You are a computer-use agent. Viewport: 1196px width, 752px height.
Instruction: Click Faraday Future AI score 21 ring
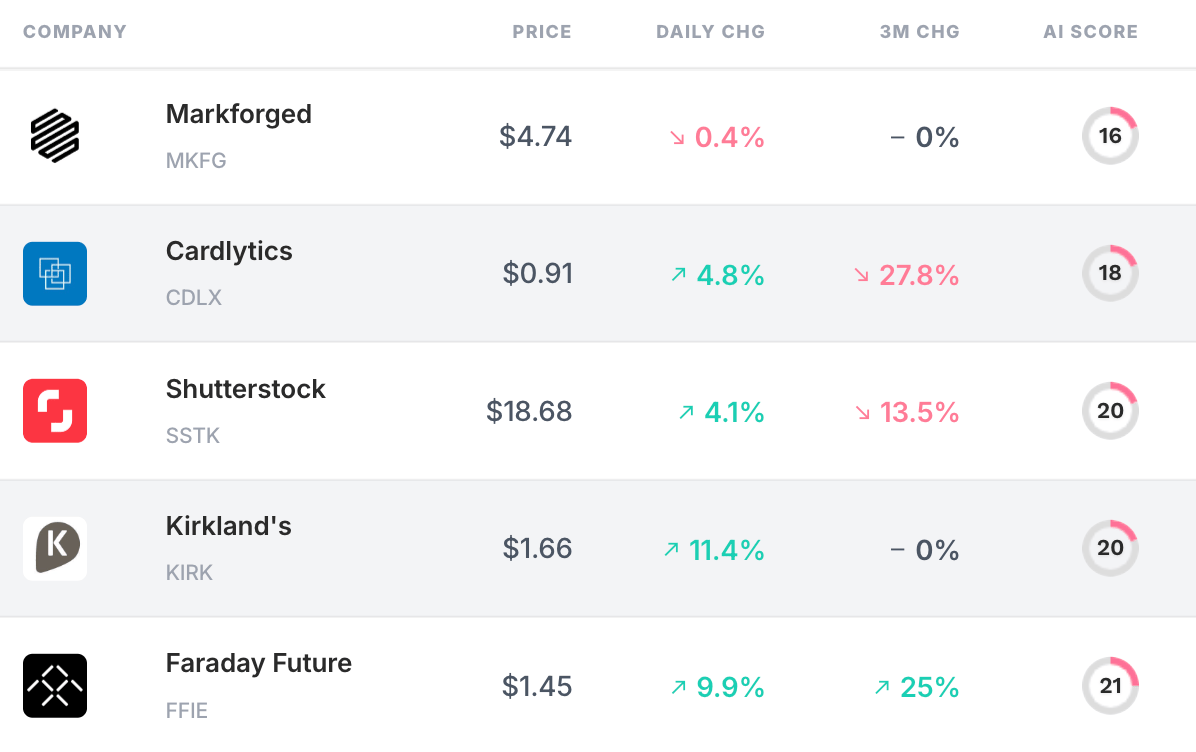[x=1110, y=686]
